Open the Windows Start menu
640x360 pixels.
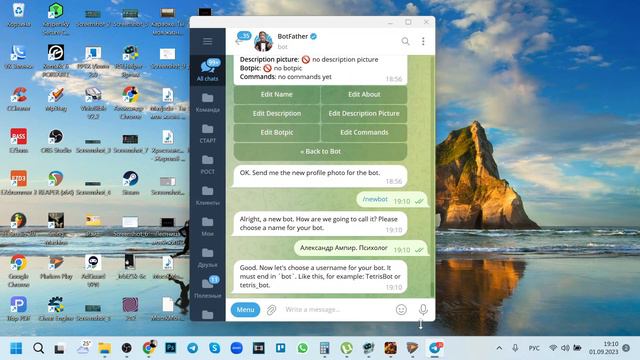[16, 348]
